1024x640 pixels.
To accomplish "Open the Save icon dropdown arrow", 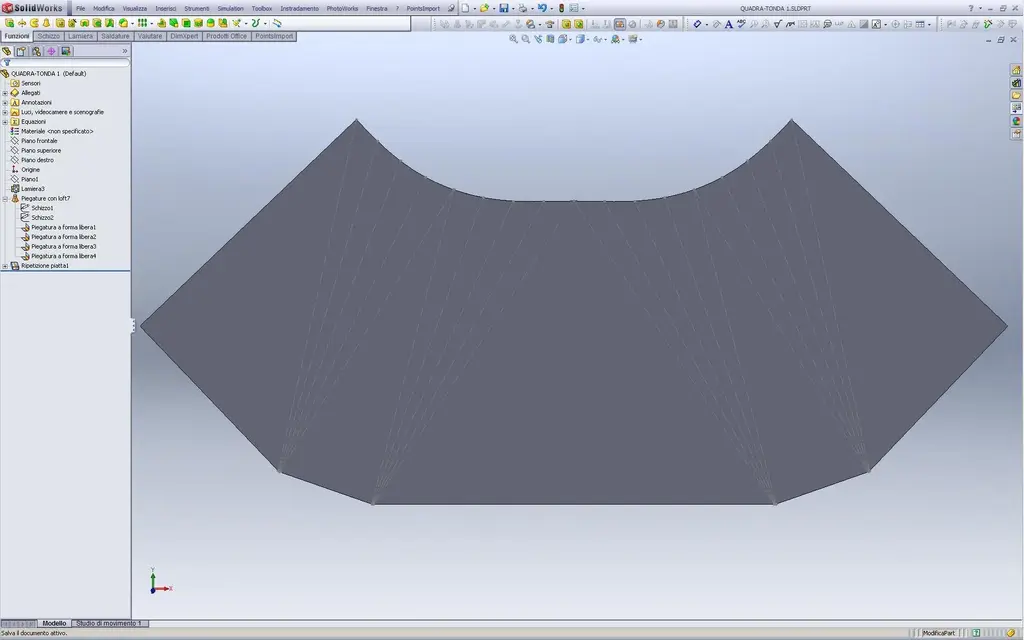I will click(513, 9).
